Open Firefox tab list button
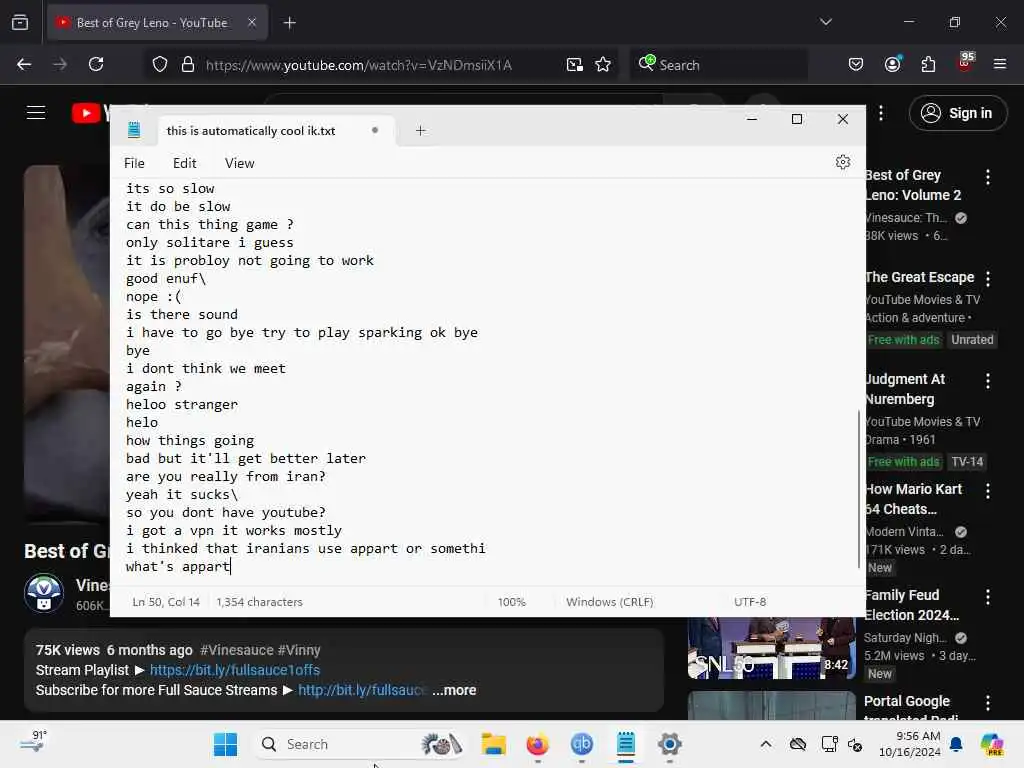The height and width of the screenshot is (768, 1024). pos(20,23)
